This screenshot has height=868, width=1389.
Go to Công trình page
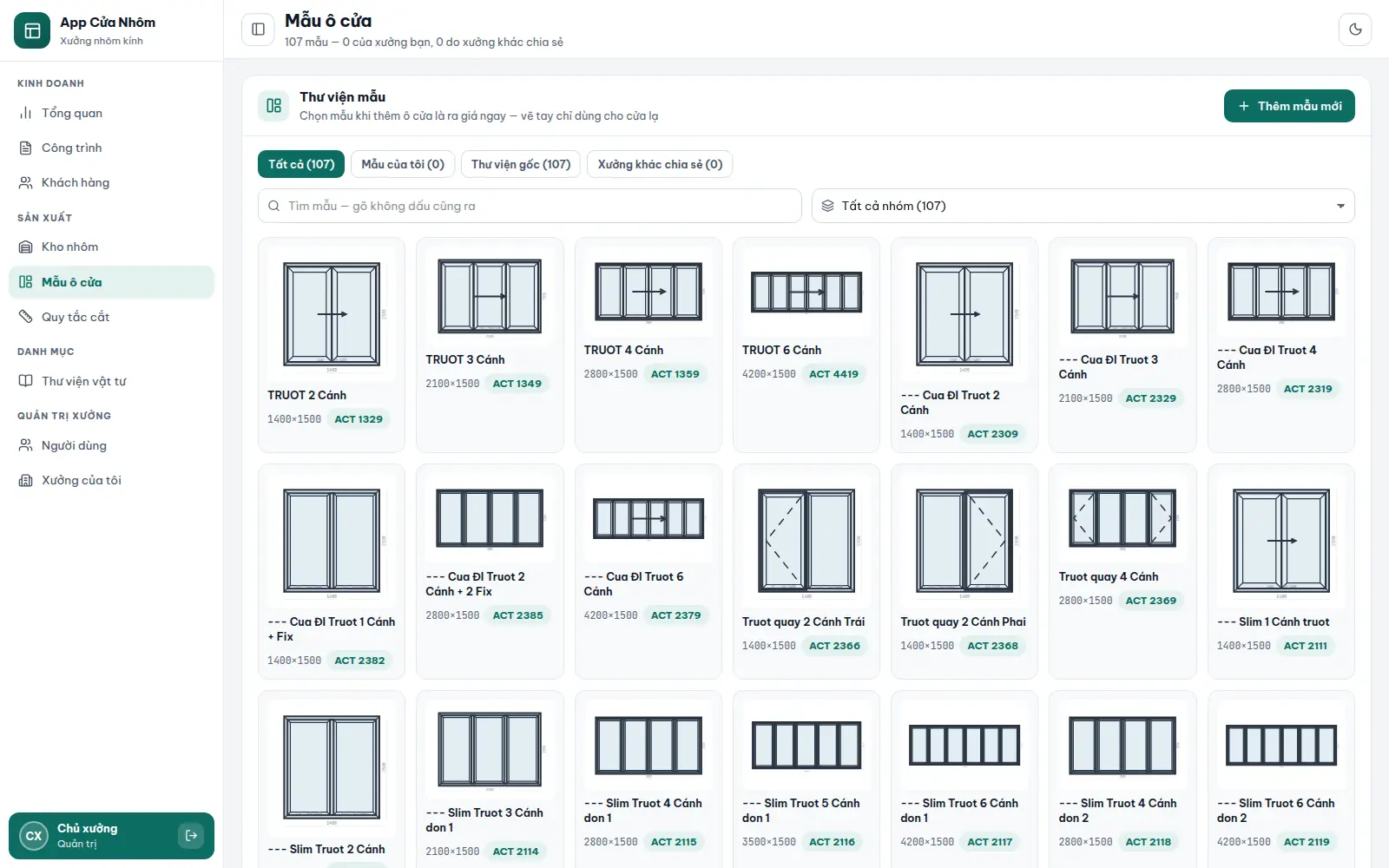111,148
